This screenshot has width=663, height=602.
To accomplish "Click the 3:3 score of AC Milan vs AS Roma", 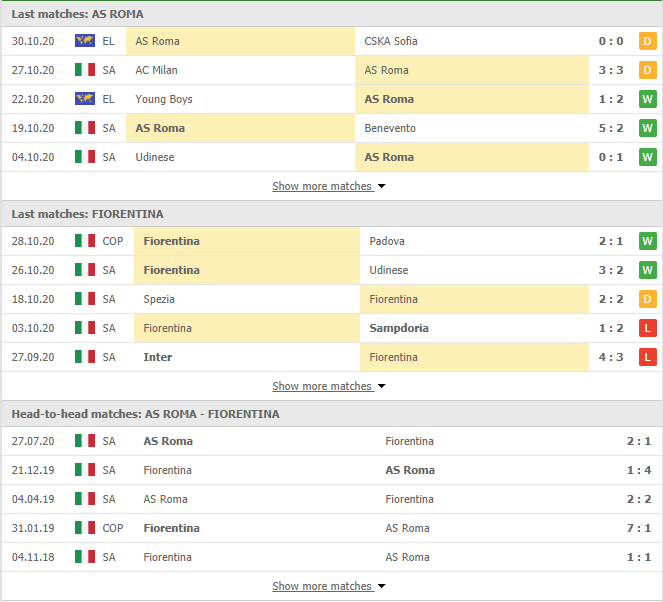I will pyautogui.click(x=611, y=70).
